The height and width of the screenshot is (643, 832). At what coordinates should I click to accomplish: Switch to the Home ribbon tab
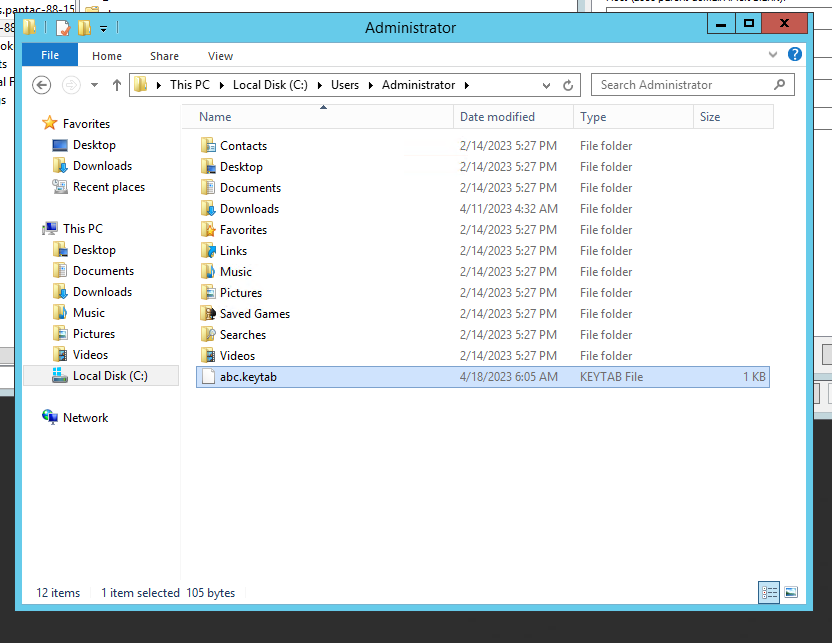[x=107, y=56]
